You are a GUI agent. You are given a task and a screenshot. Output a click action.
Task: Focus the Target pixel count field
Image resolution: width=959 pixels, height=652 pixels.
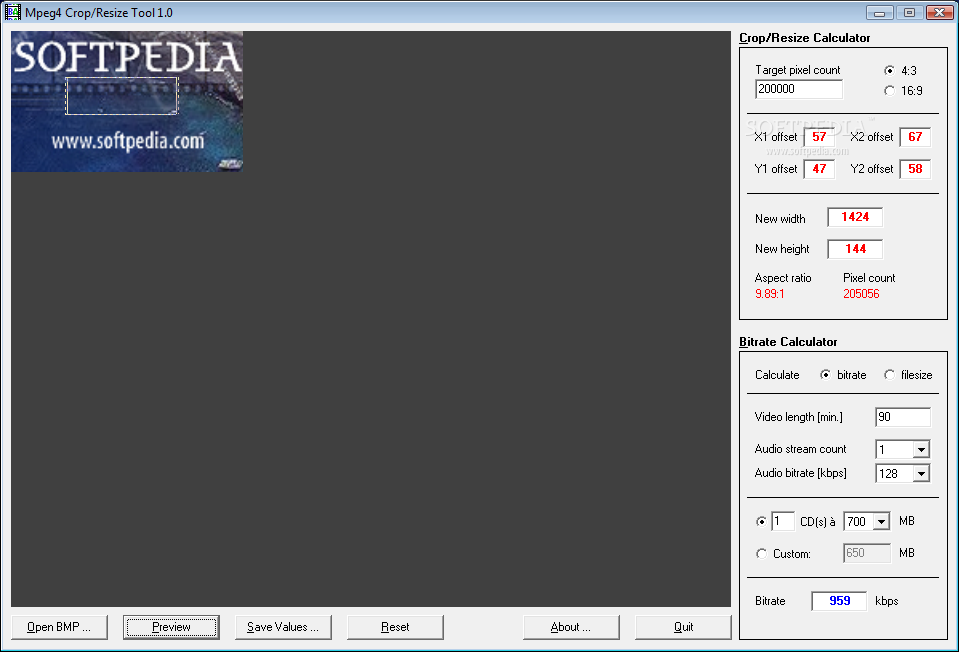799,89
